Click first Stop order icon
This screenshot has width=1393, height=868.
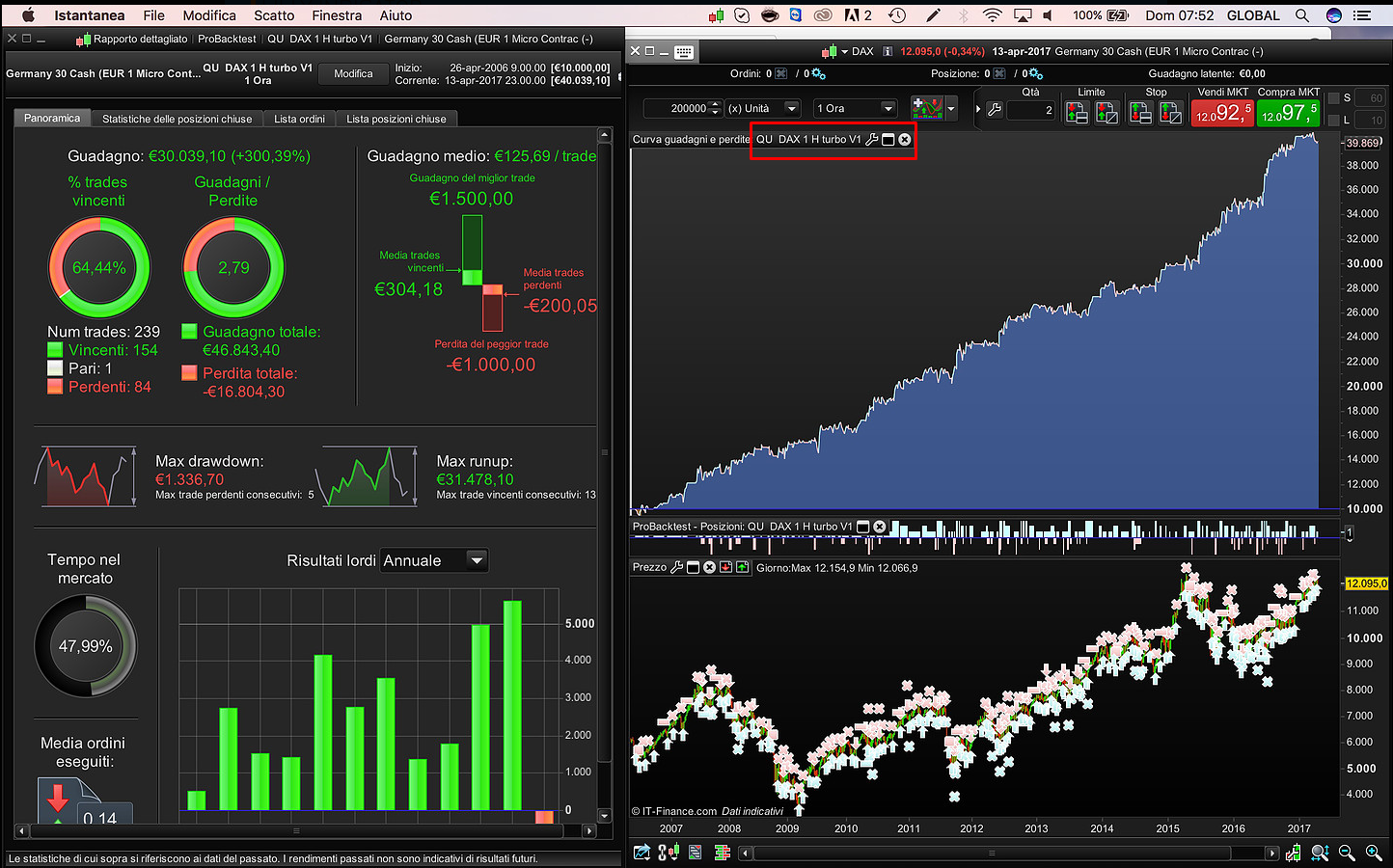1140,113
